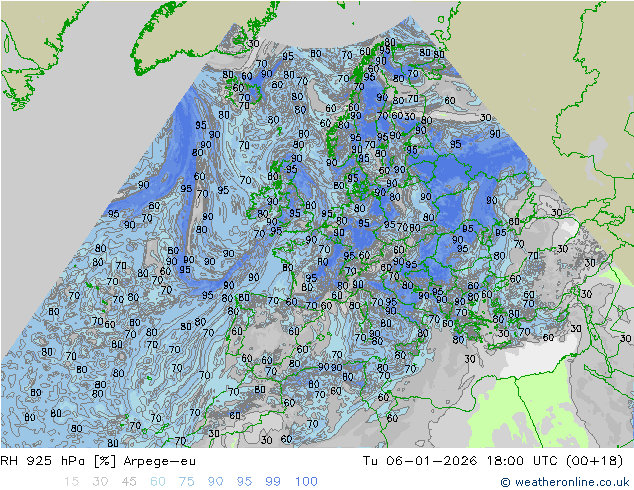Select legend value 15 below the map
Screen dimensions: 634x490
tap(71, 482)
